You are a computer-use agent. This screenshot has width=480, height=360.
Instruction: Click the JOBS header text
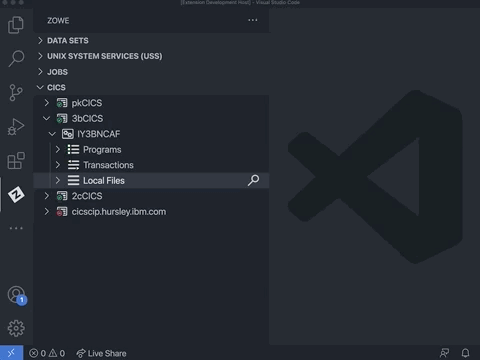(57, 72)
